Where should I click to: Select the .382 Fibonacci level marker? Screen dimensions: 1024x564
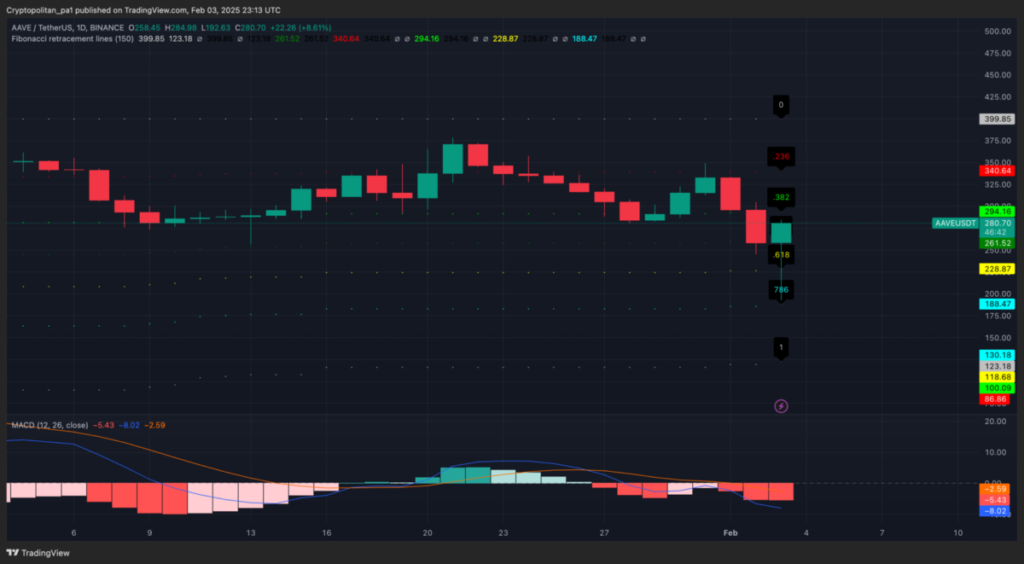pyautogui.click(x=782, y=197)
